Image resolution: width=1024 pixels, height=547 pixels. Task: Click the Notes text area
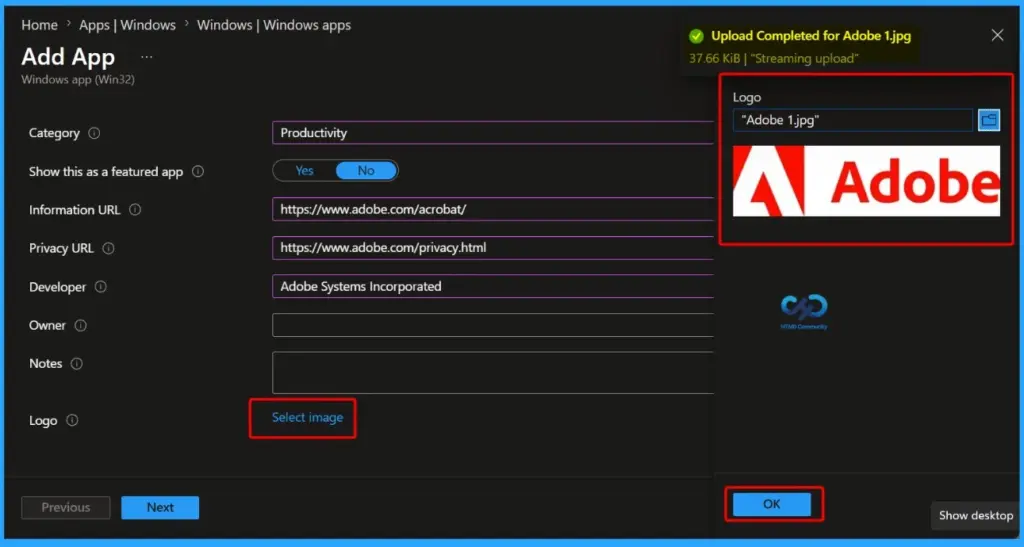point(493,373)
